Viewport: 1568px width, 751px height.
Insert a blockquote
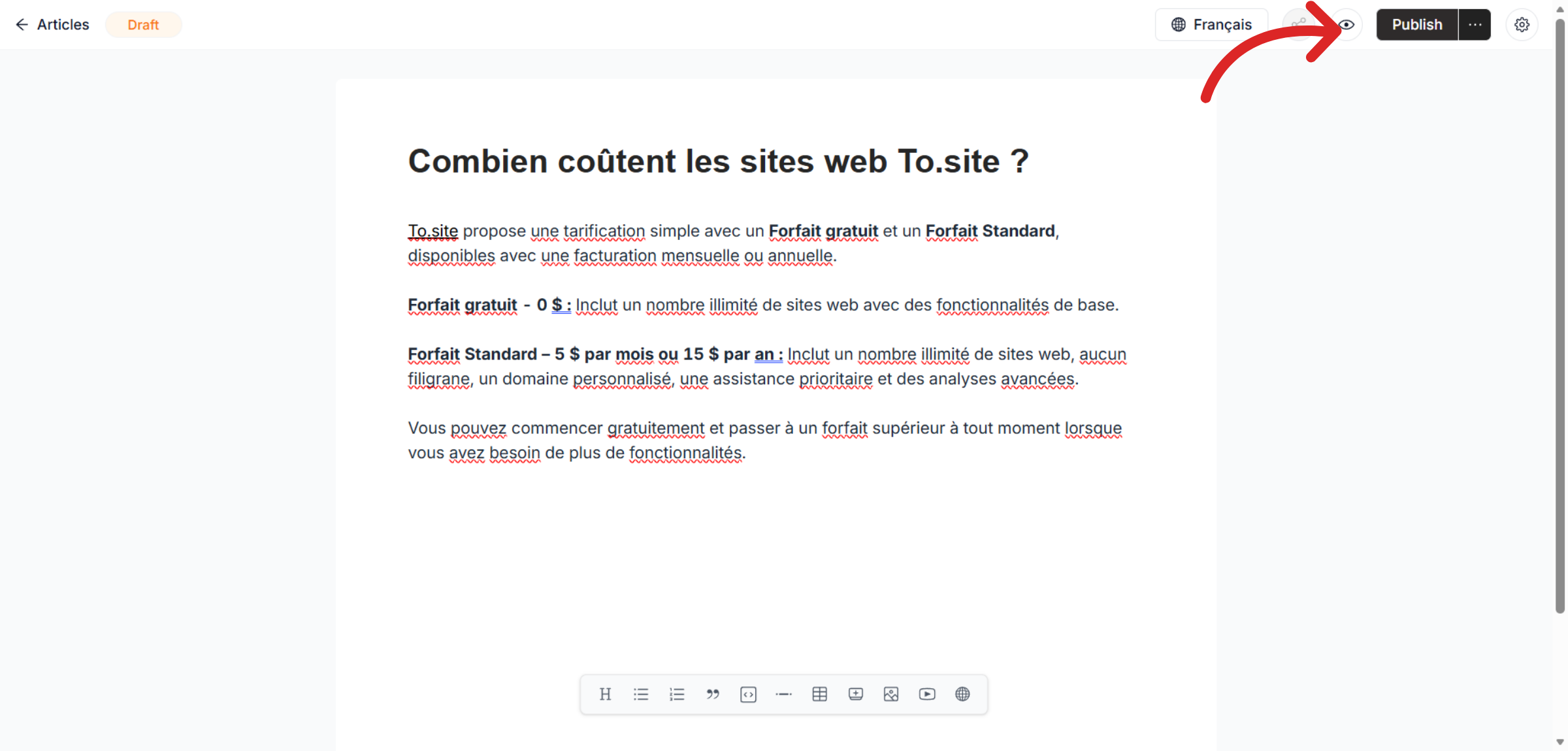coord(713,694)
